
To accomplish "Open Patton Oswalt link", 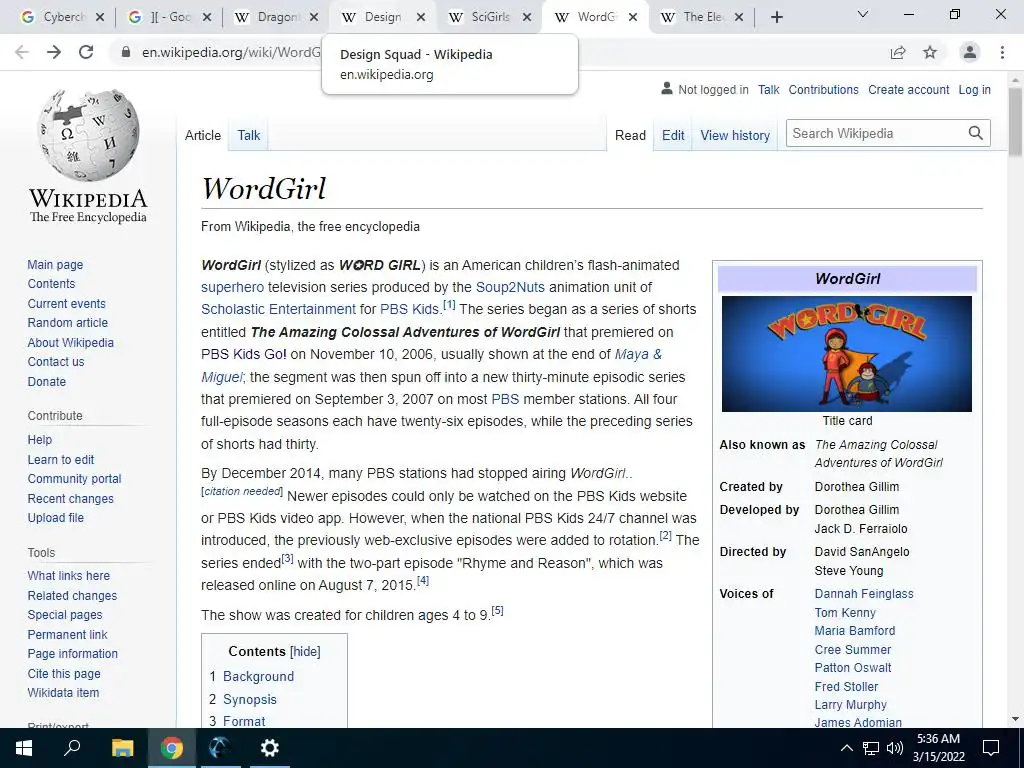I will coord(853,667).
